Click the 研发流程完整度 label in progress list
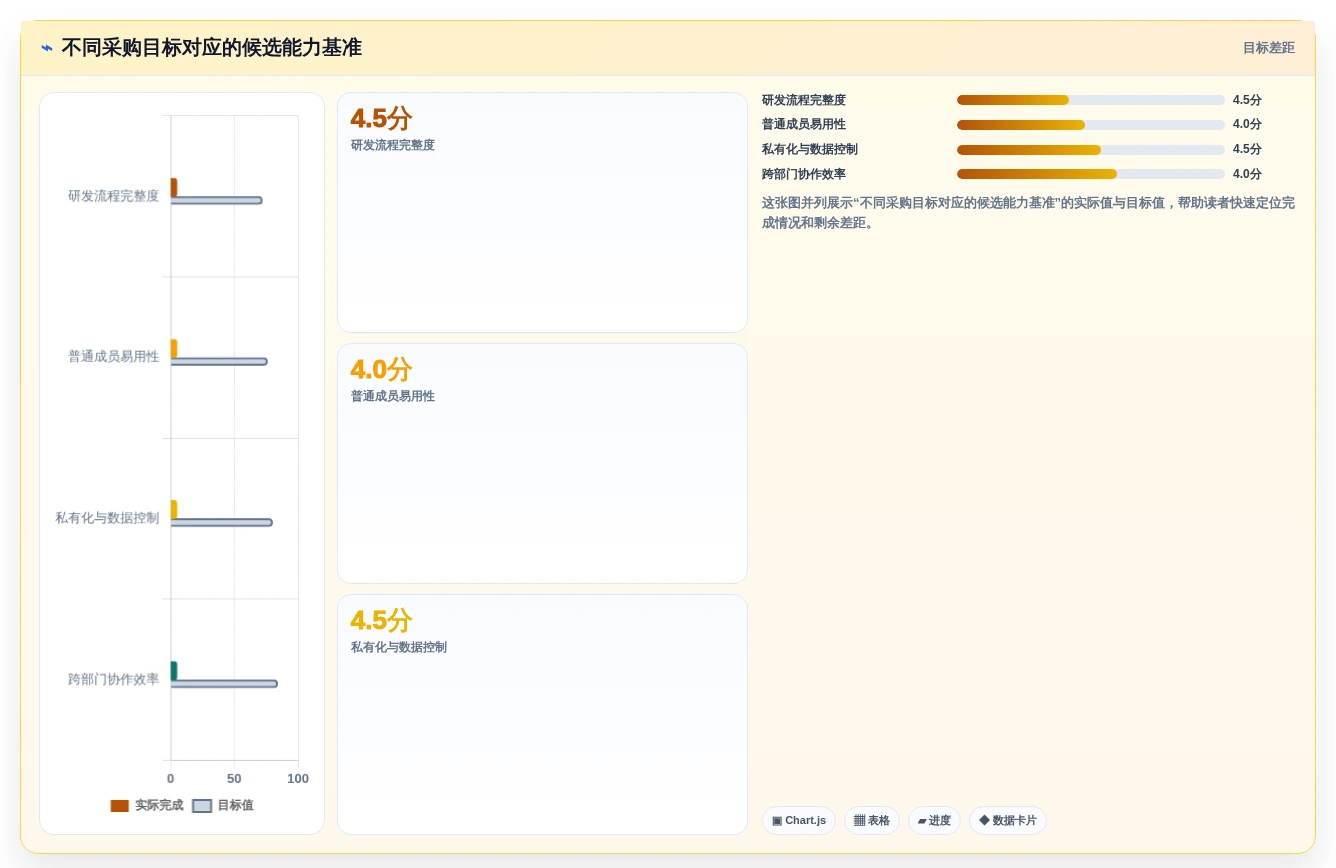 [804, 100]
